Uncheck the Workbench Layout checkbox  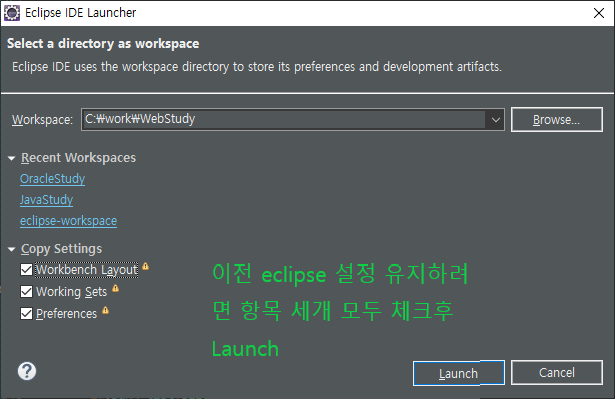point(26,270)
